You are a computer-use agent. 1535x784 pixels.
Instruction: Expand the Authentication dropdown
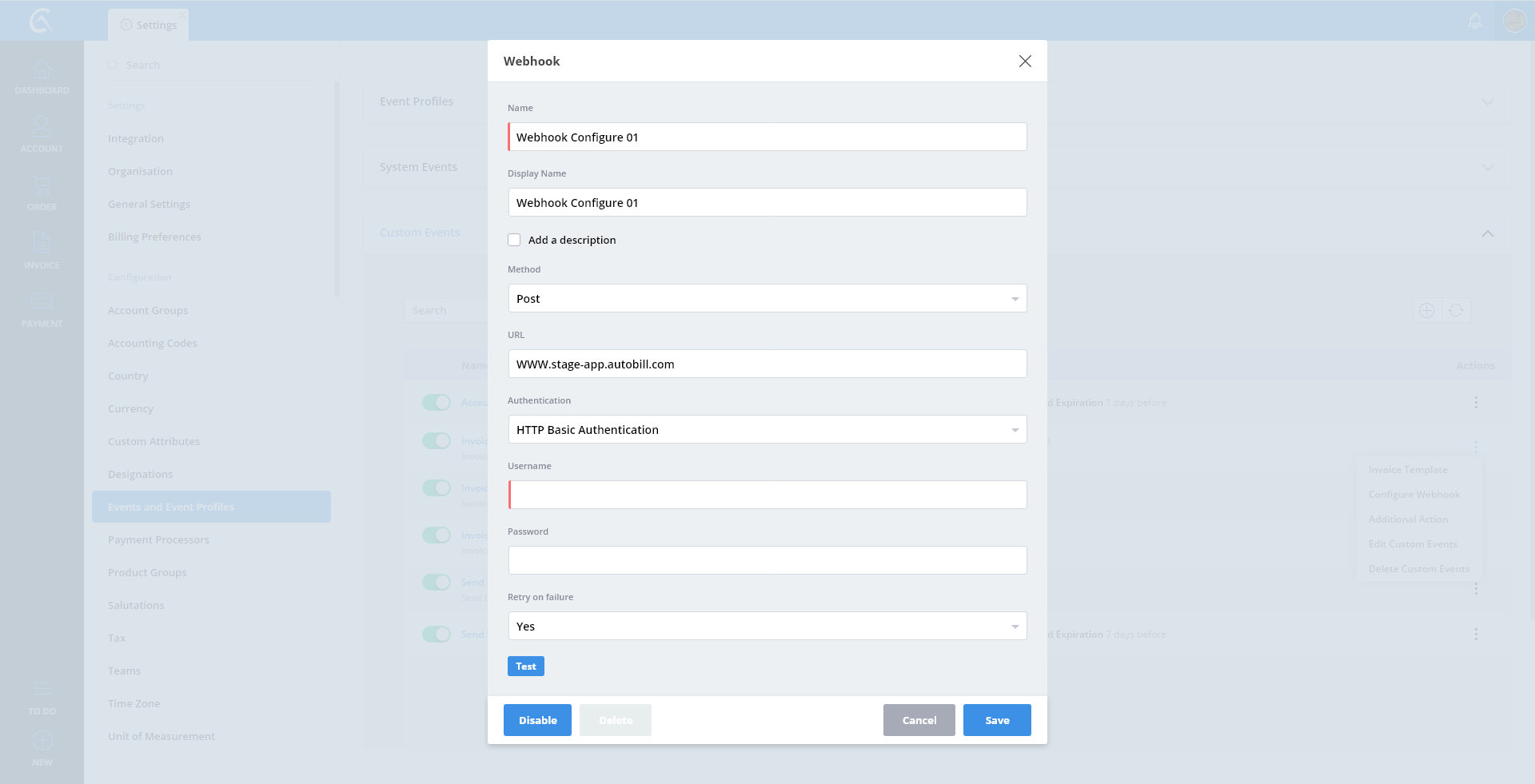767,430
